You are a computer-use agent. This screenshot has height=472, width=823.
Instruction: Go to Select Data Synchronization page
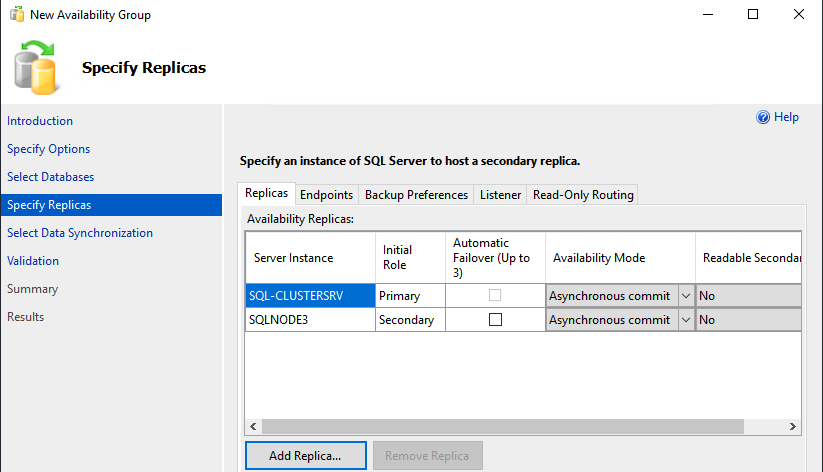pyautogui.click(x=80, y=233)
